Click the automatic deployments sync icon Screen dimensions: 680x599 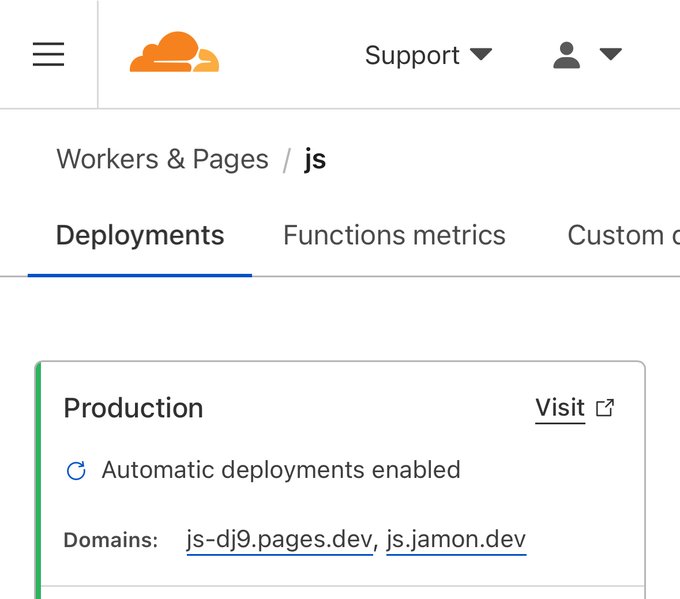76,470
